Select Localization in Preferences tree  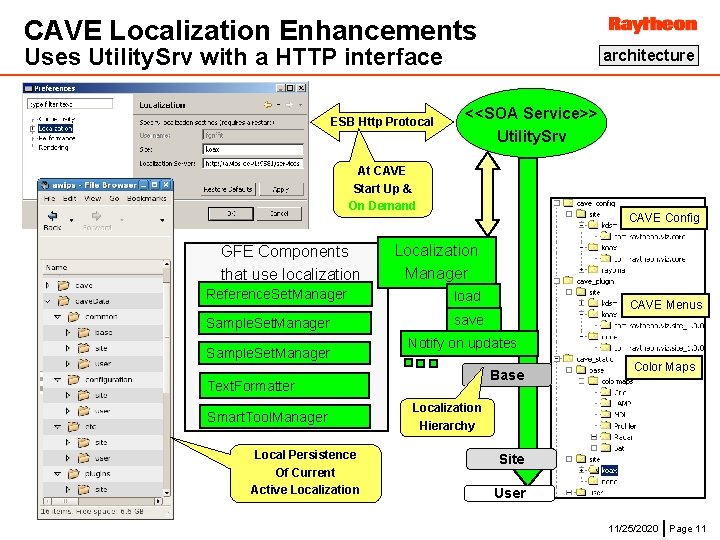55,129
